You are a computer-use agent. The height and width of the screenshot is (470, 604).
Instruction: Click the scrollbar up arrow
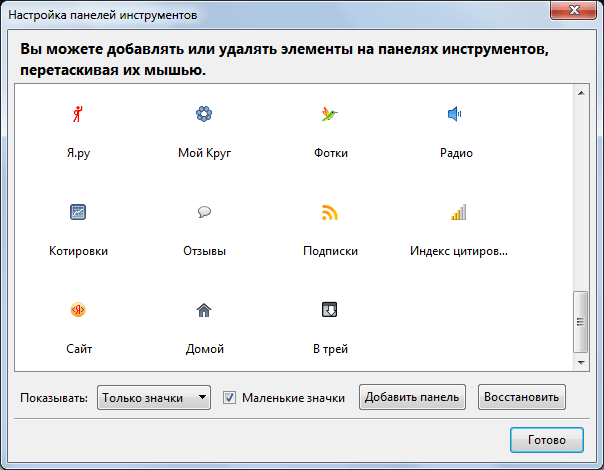(x=581, y=93)
